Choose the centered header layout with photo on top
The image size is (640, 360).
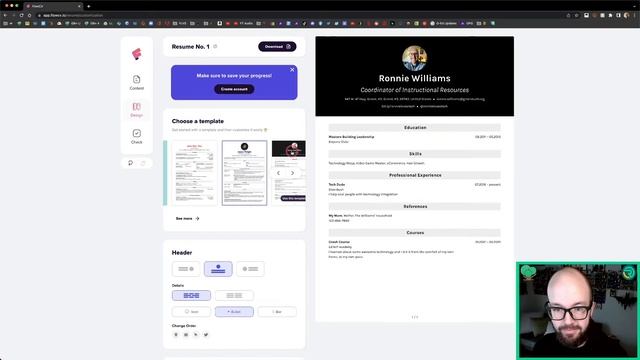[218, 269]
